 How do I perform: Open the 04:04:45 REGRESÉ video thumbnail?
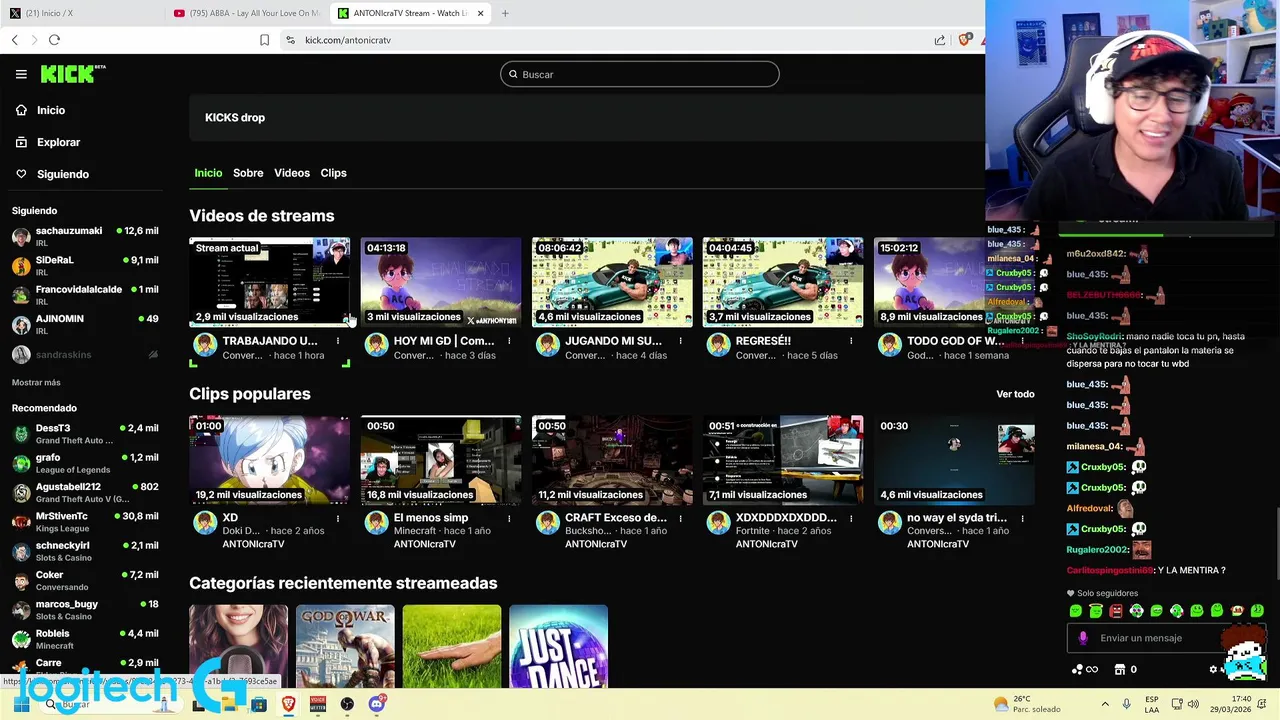pos(783,282)
